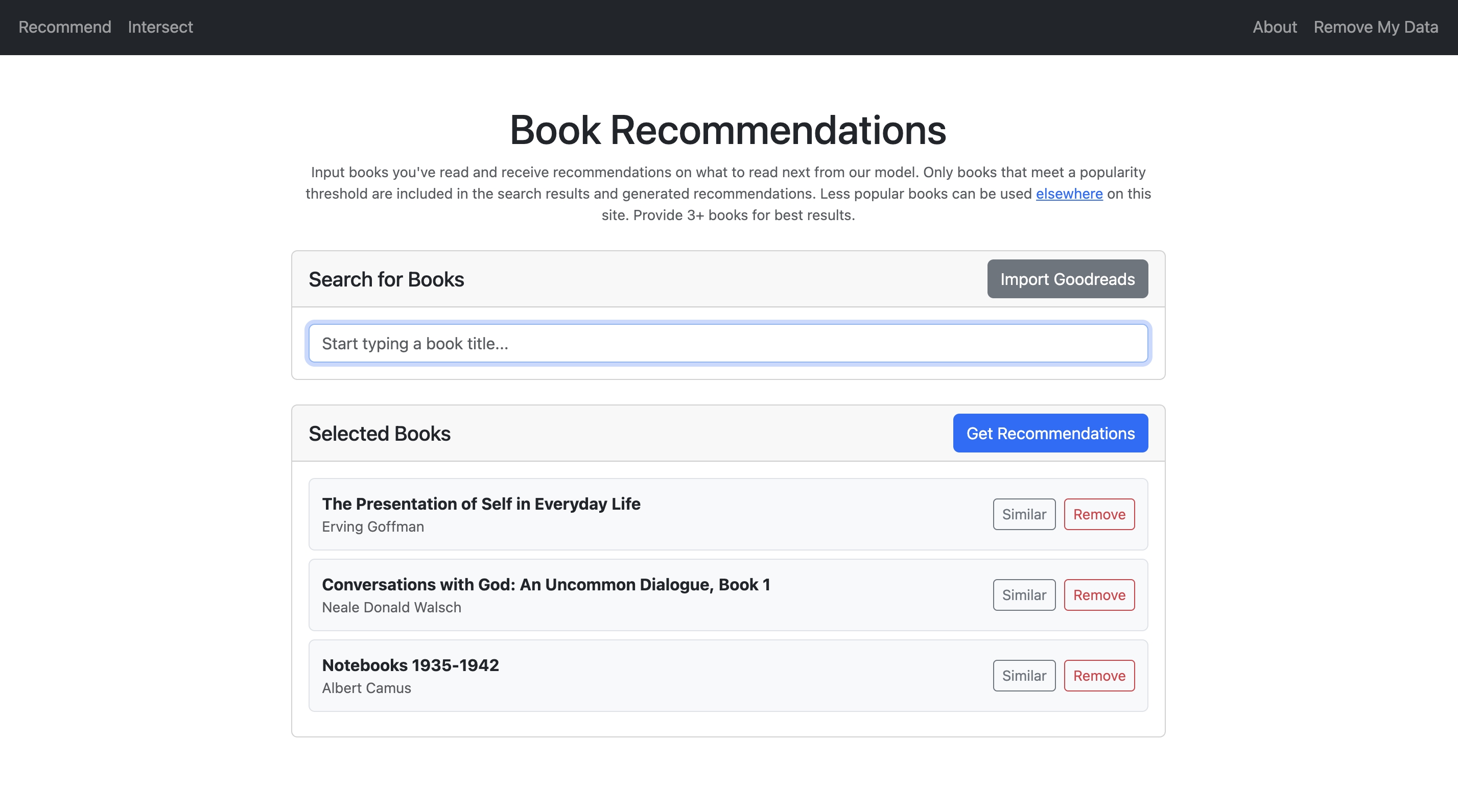Remove The Presentation of Self in Everyday Life

pyautogui.click(x=1098, y=514)
